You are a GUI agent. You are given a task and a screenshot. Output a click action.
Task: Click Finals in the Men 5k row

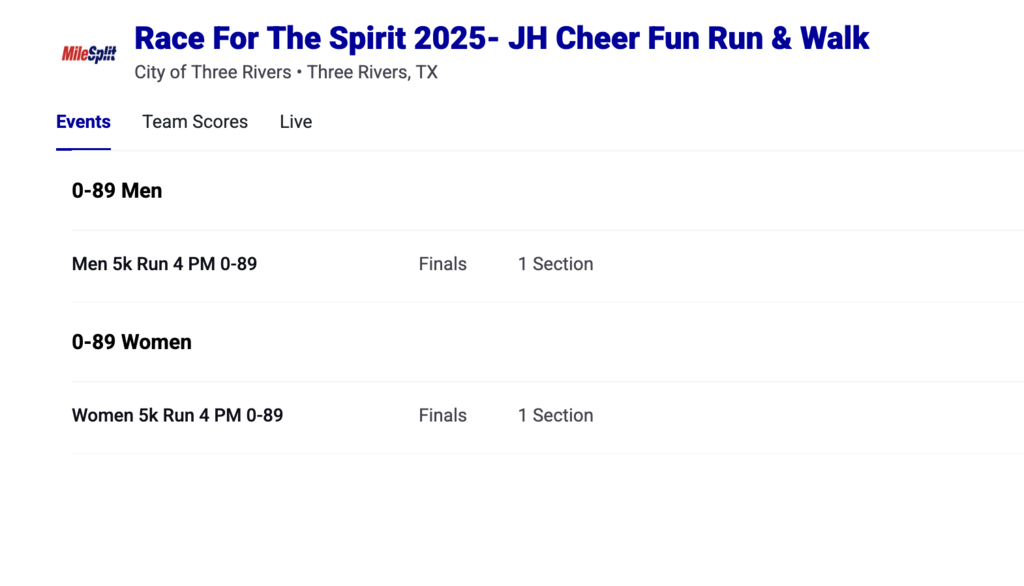coord(443,264)
